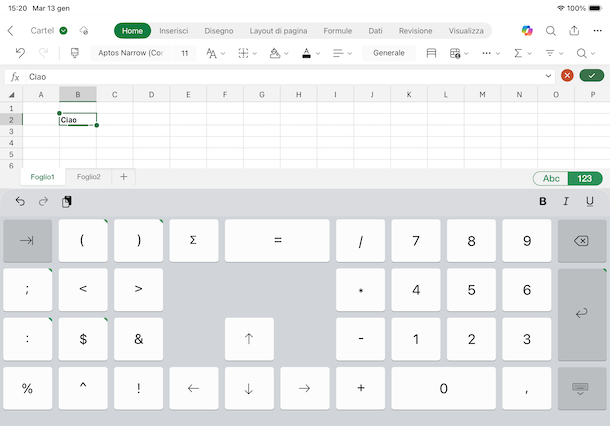Tap the Sigma autosum key on keyboard
Screen dimensions: 610x426
(x=193, y=240)
